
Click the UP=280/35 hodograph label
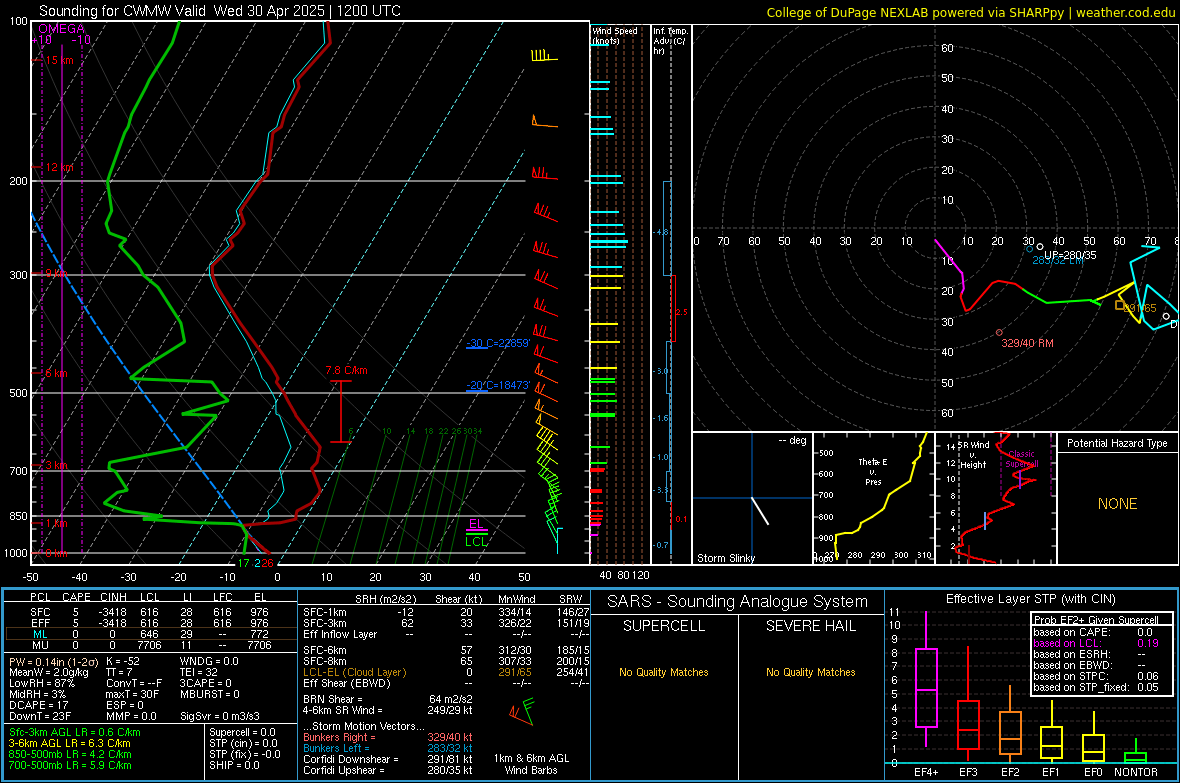click(1069, 255)
